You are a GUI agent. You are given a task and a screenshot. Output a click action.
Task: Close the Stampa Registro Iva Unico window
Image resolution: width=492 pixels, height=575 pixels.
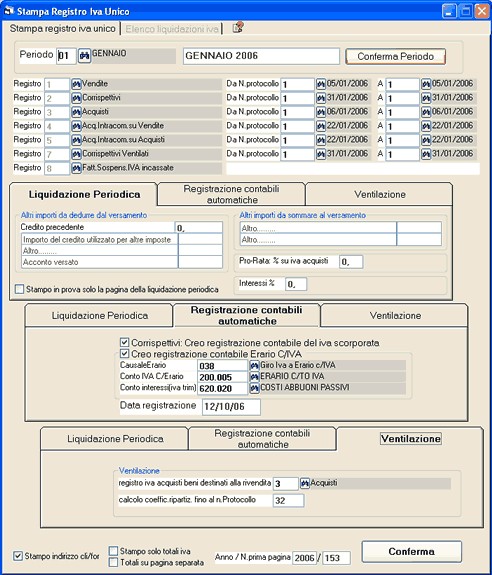pyautogui.click(x=482, y=11)
